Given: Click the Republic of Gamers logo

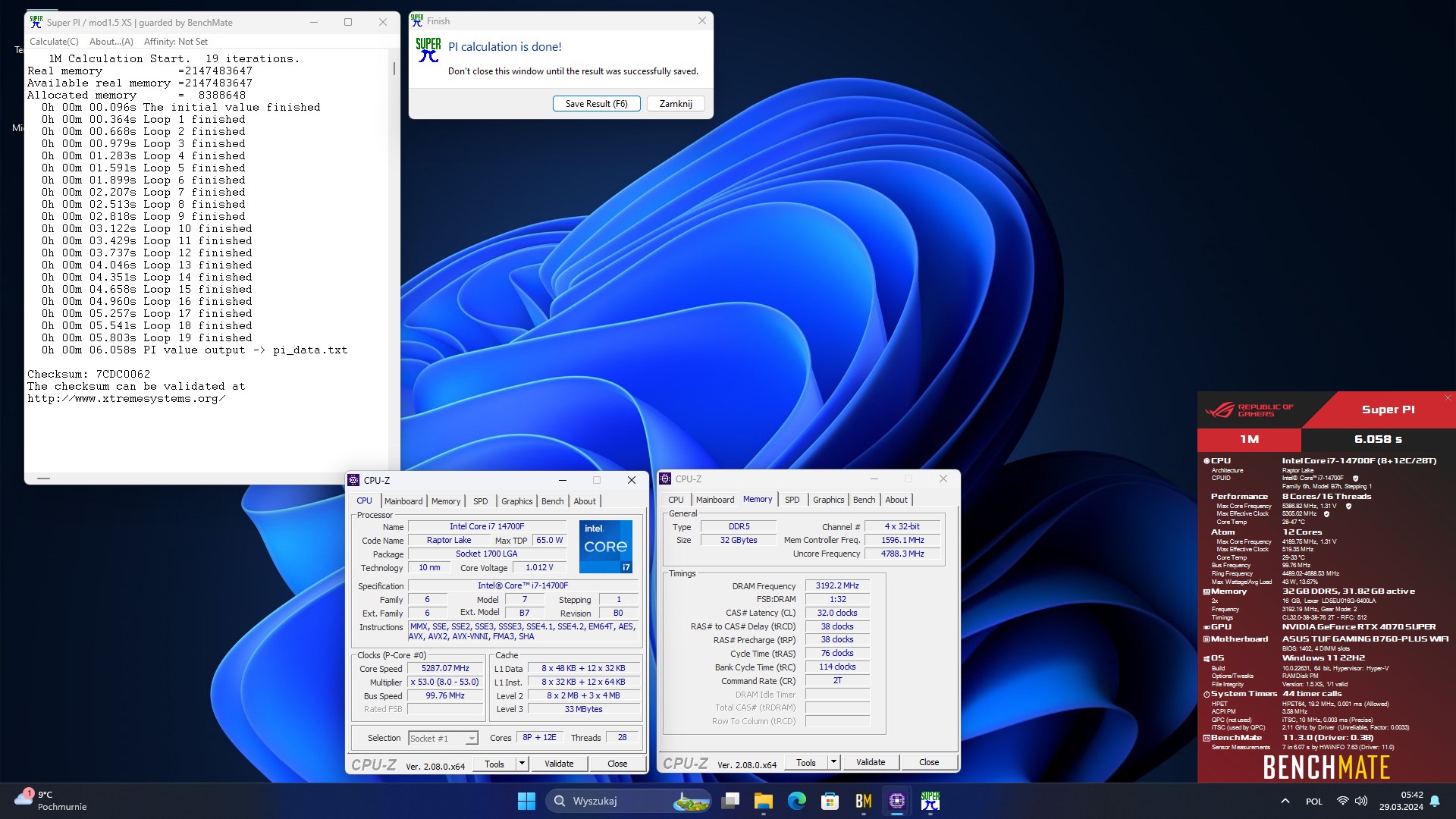Looking at the screenshot, I should coord(1250,410).
